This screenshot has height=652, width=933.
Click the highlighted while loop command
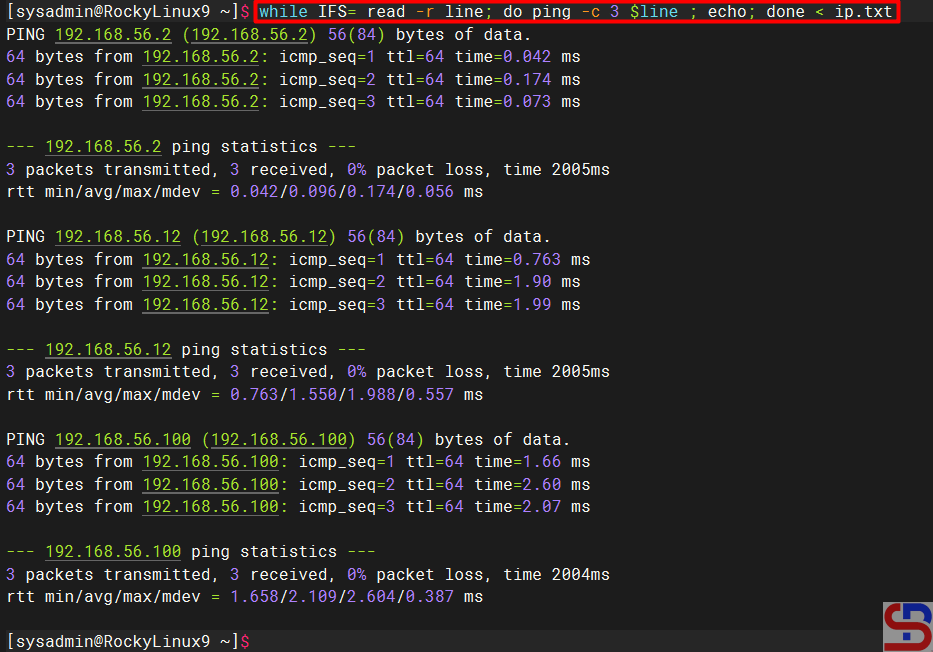tap(575, 12)
